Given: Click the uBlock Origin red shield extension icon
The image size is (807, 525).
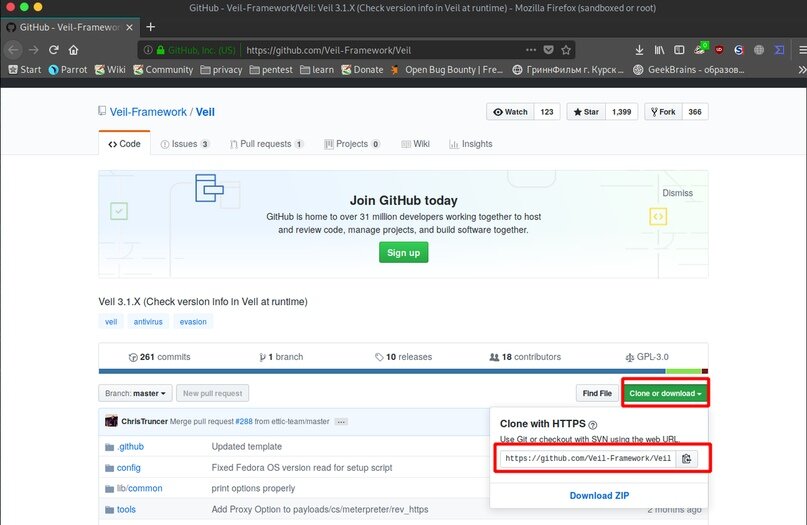Looking at the screenshot, I should point(719,50).
